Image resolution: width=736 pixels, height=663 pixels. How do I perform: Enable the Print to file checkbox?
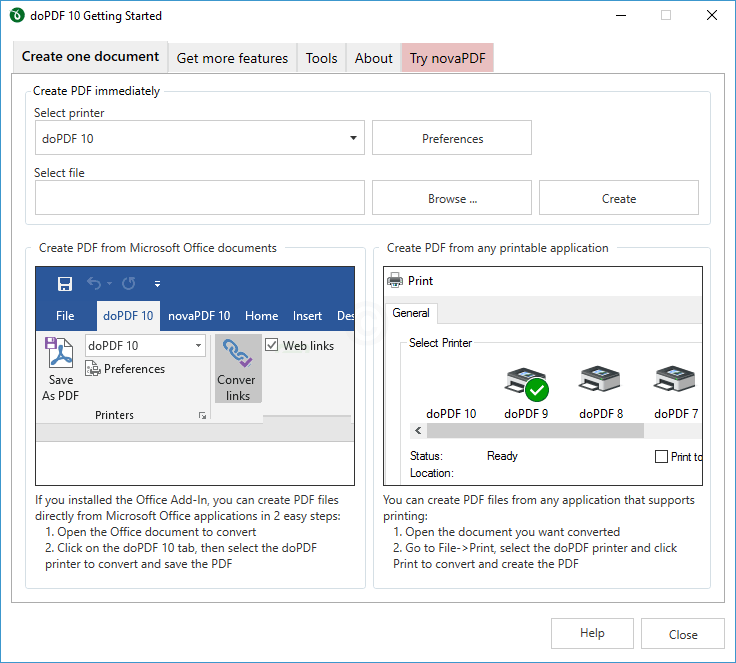(x=661, y=456)
